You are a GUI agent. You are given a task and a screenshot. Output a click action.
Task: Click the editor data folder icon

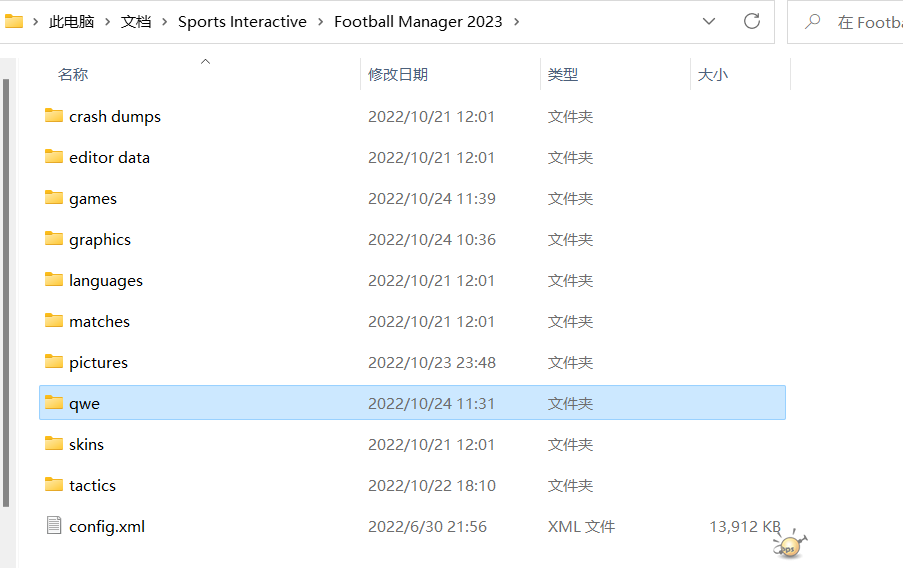tap(54, 157)
